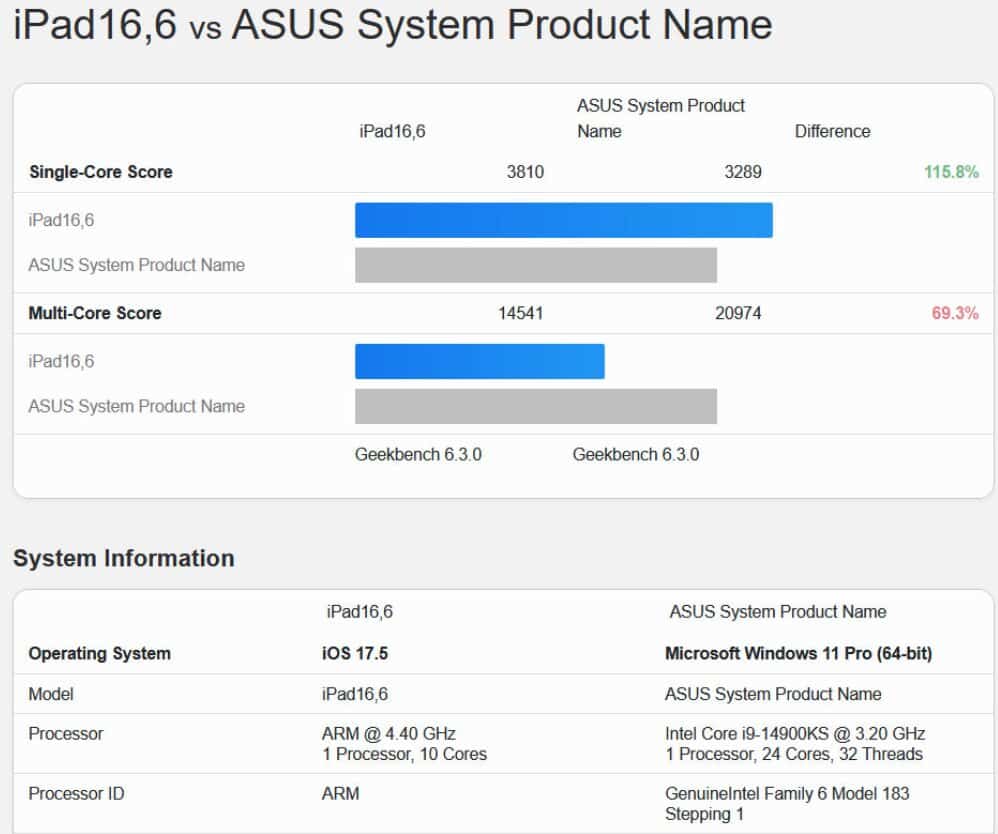Click "1 Processor, 24 Cores, 32 Threads"
The image size is (998, 834).
click(x=794, y=754)
